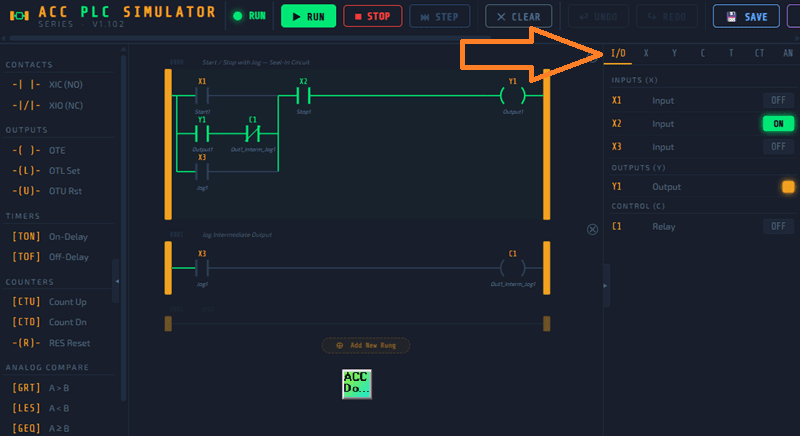Click the ACC Do... thumbnail icon
Screen dimensions: 800x436
(357, 384)
